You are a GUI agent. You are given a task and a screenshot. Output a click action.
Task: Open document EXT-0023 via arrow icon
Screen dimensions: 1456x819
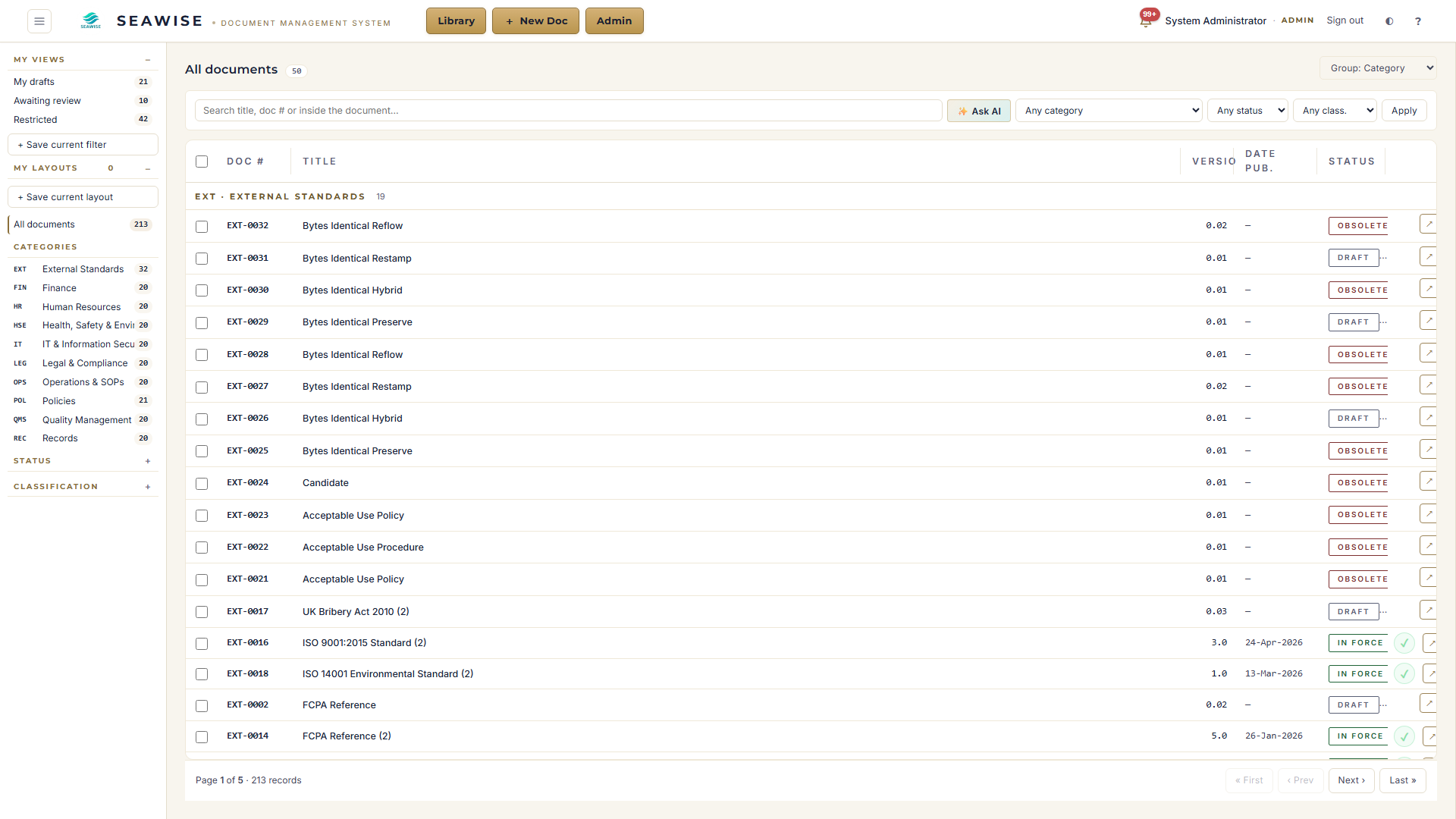coord(1429,514)
